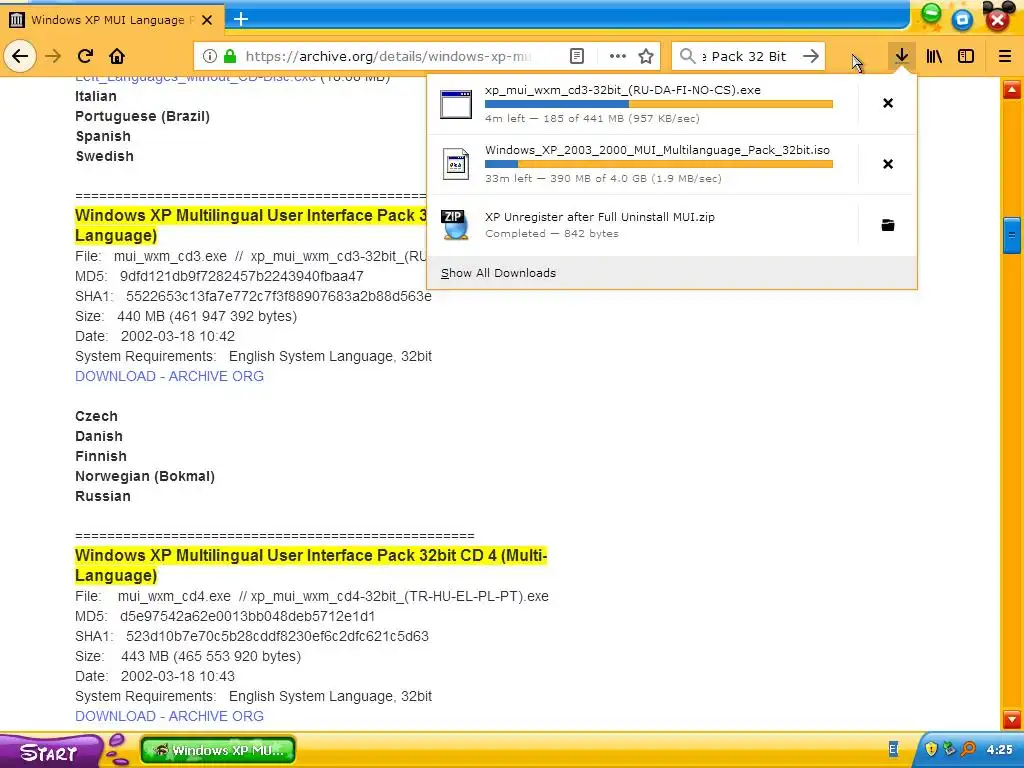The image size is (1024, 768).
Task: Click the file name mui_wxm_cd4.exe line
Action: (x=312, y=596)
